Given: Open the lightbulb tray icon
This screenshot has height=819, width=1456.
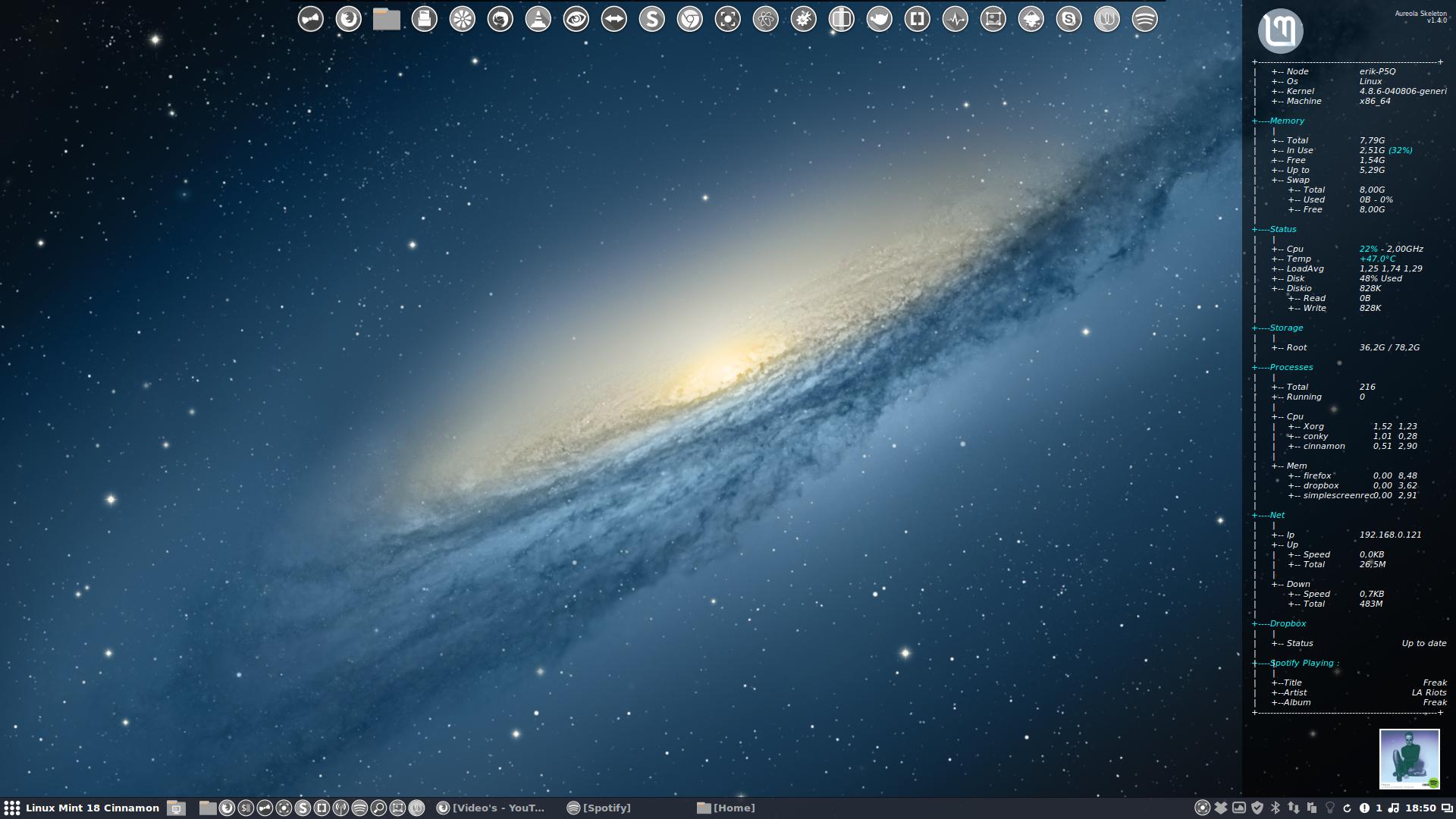Looking at the screenshot, I should tap(1330, 808).
